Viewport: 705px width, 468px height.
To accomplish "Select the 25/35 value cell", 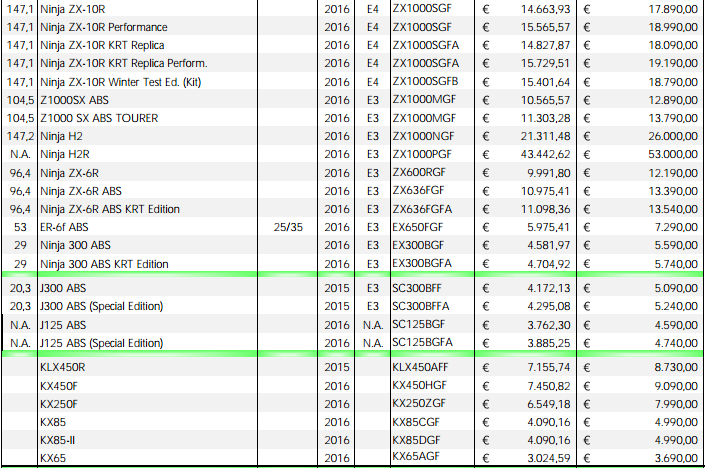I will (288, 227).
